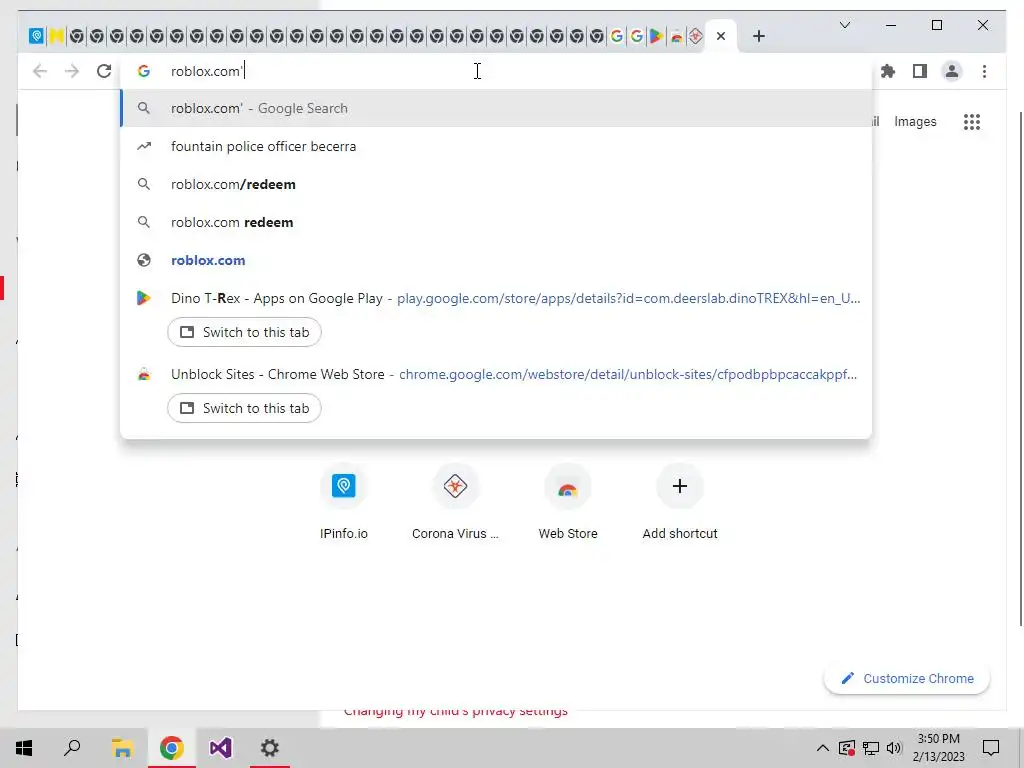Click the Google G icon in address bar
Viewport: 1024px width, 768px height.
tap(144, 71)
